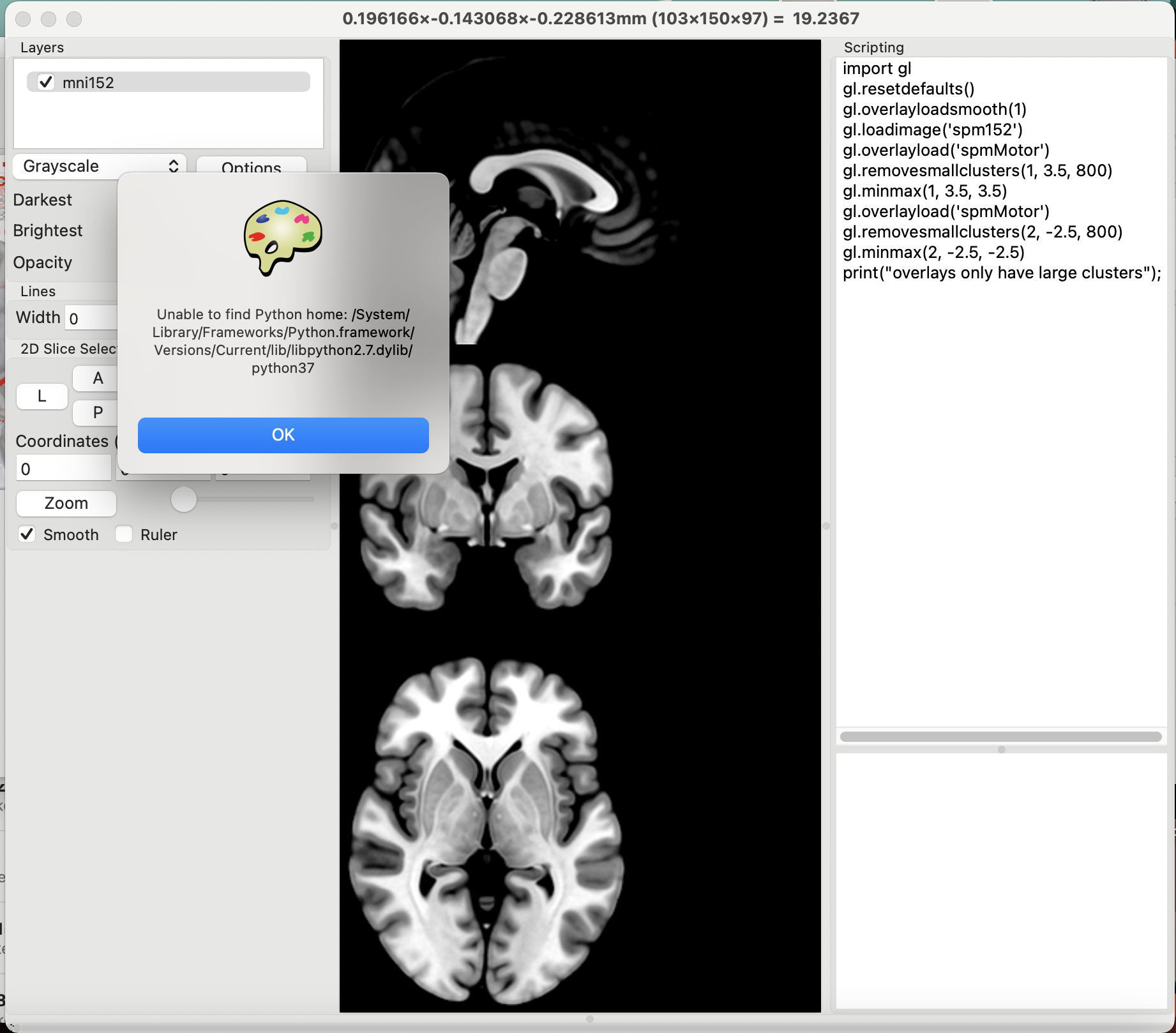Click the zoom slider handle
Viewport: 1176px width, 1033px height.
(x=184, y=499)
